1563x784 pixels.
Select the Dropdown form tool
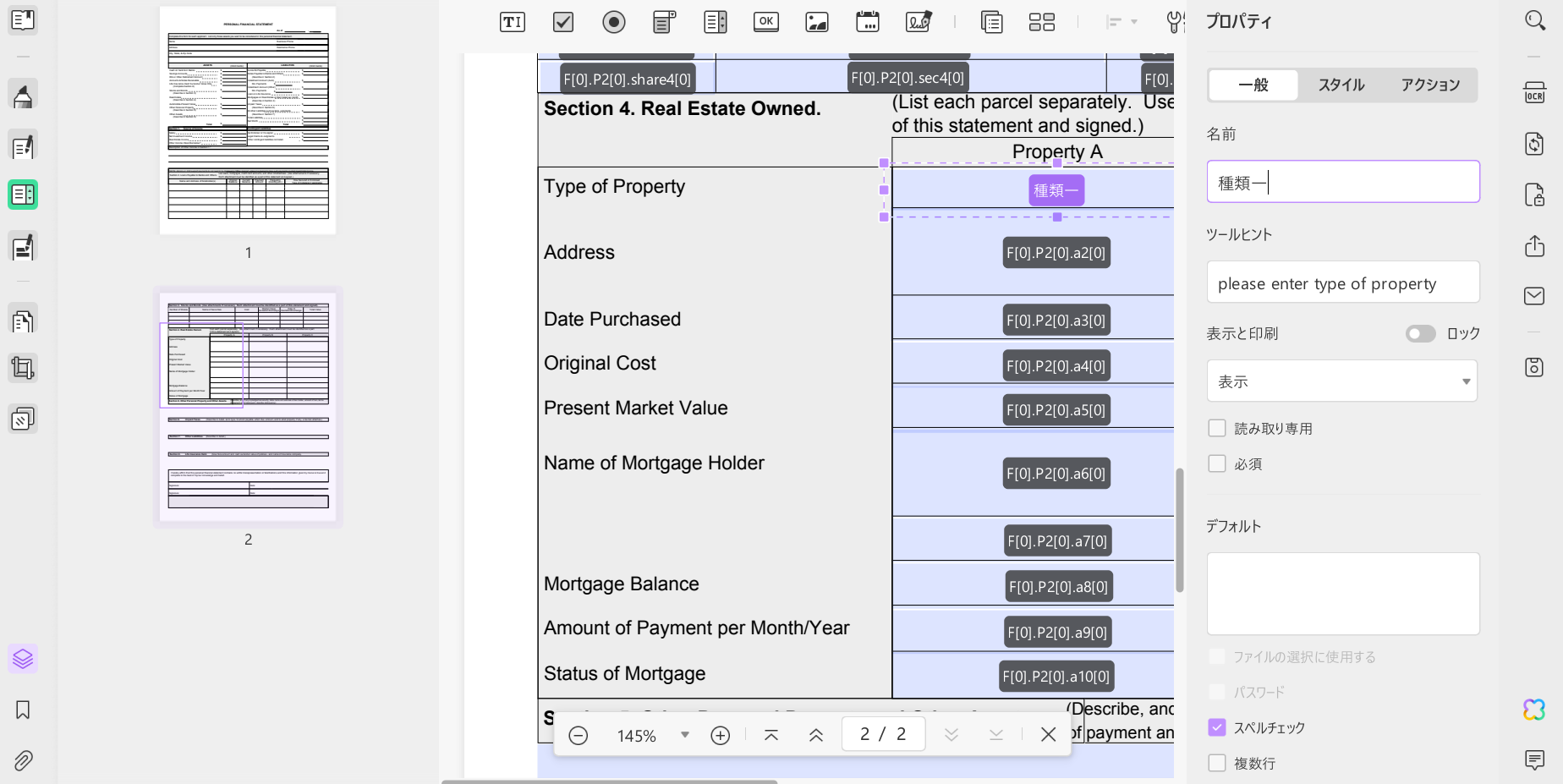[665, 22]
